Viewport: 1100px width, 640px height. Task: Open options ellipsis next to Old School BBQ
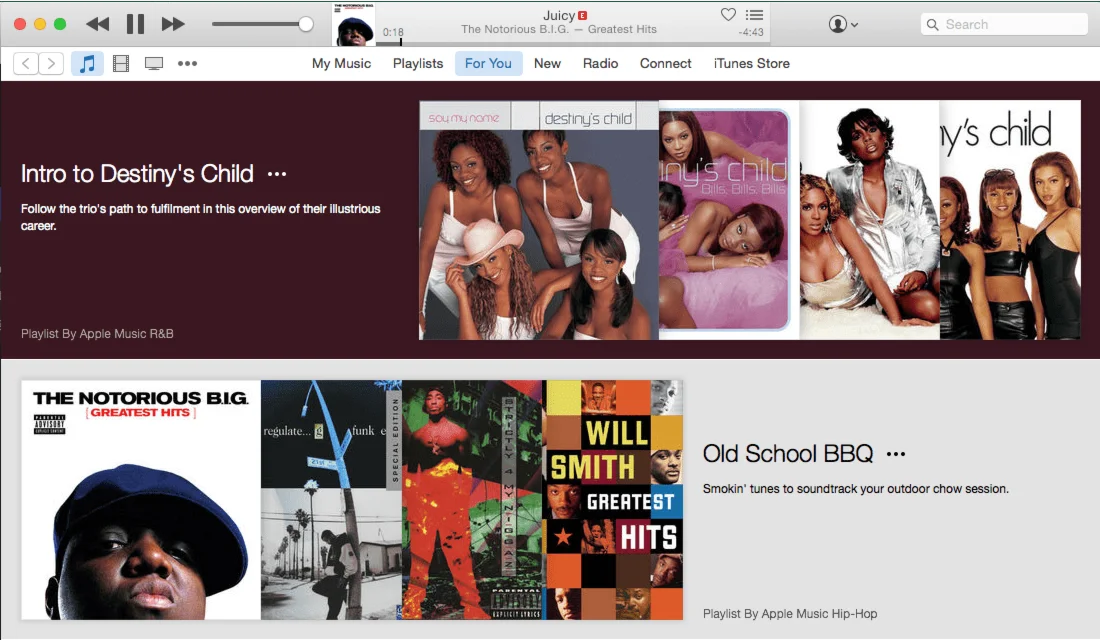click(x=896, y=454)
